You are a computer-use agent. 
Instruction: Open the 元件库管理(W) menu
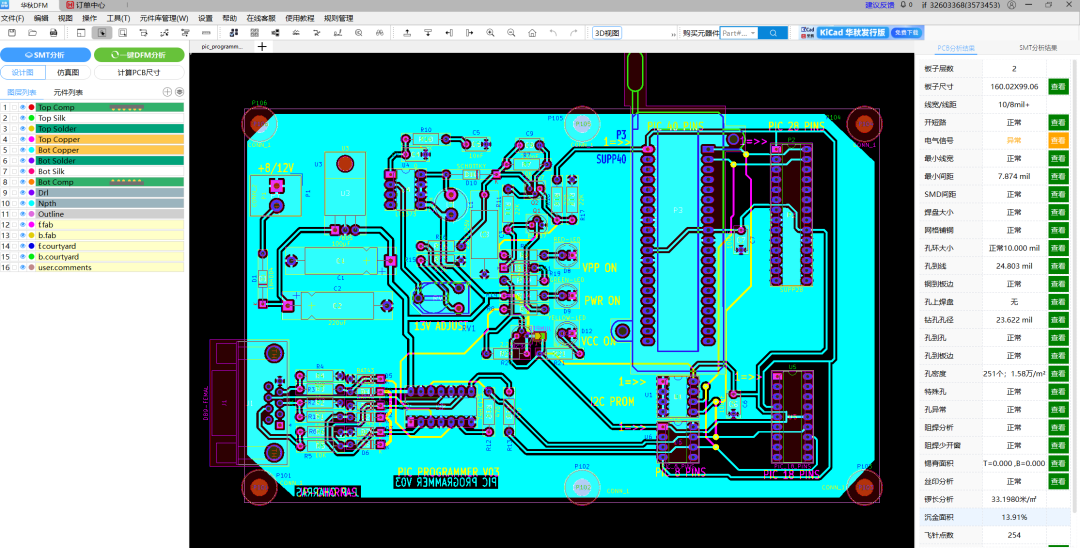[x=164, y=19]
